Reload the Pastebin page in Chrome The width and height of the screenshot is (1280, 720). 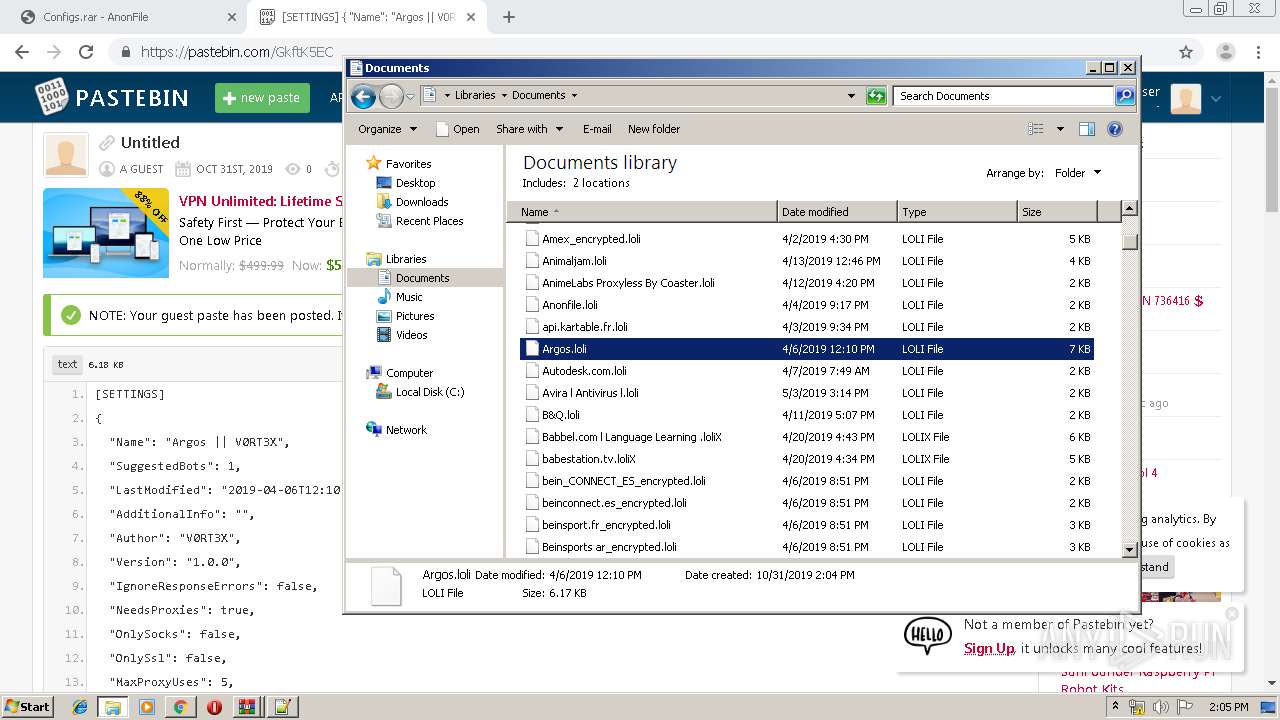(86, 52)
